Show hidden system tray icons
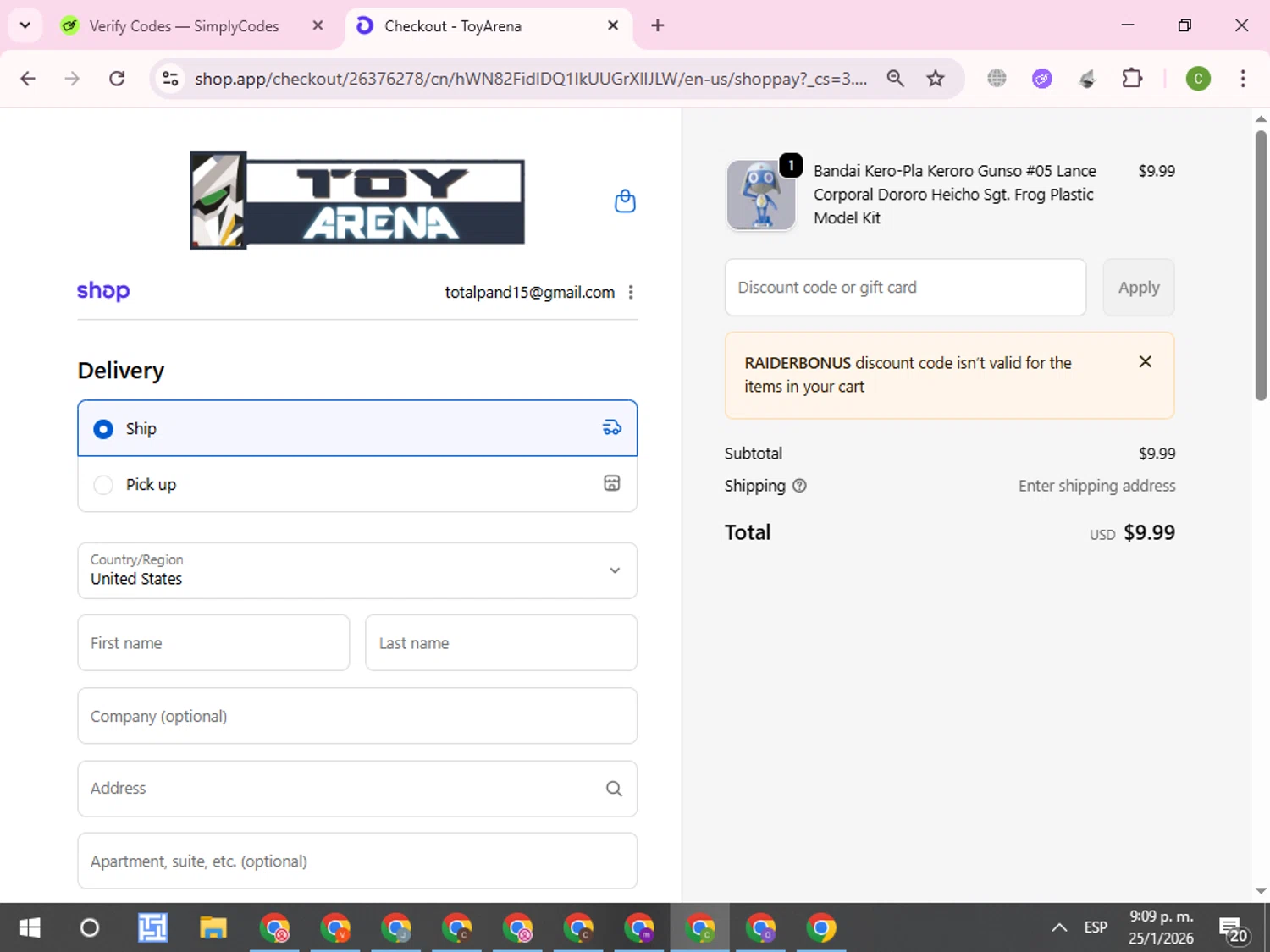 [1059, 927]
